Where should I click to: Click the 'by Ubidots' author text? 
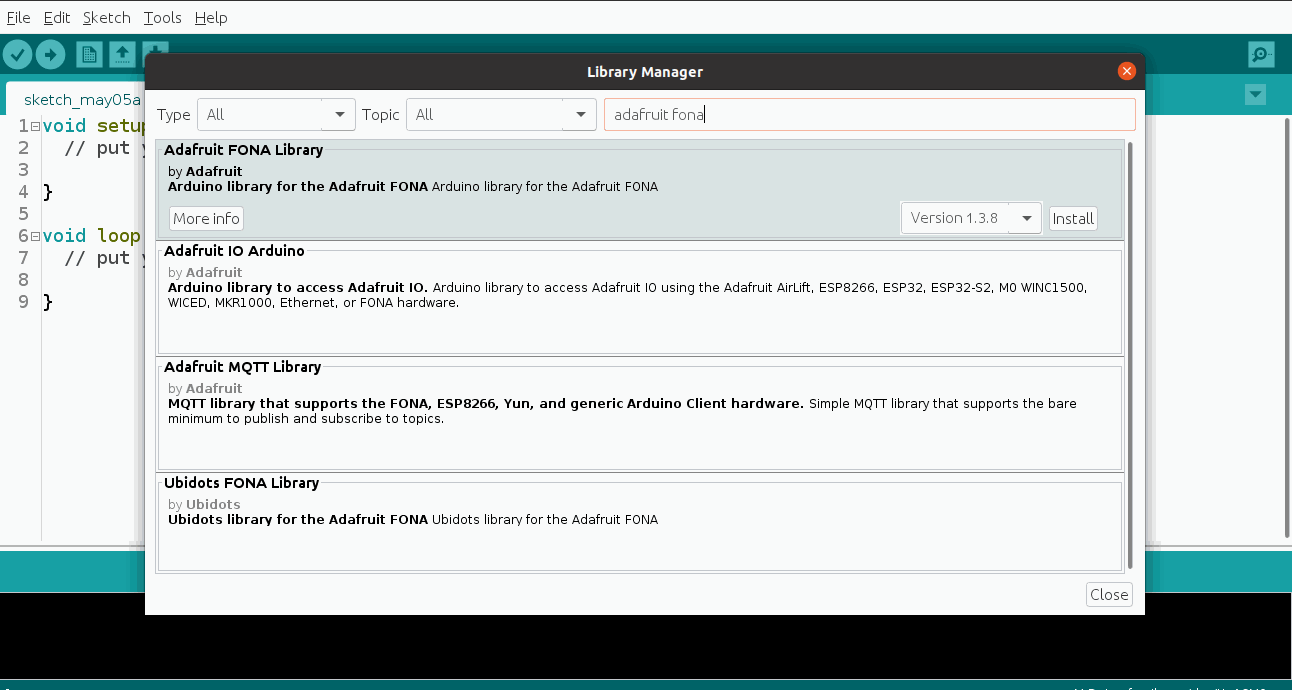coord(204,504)
